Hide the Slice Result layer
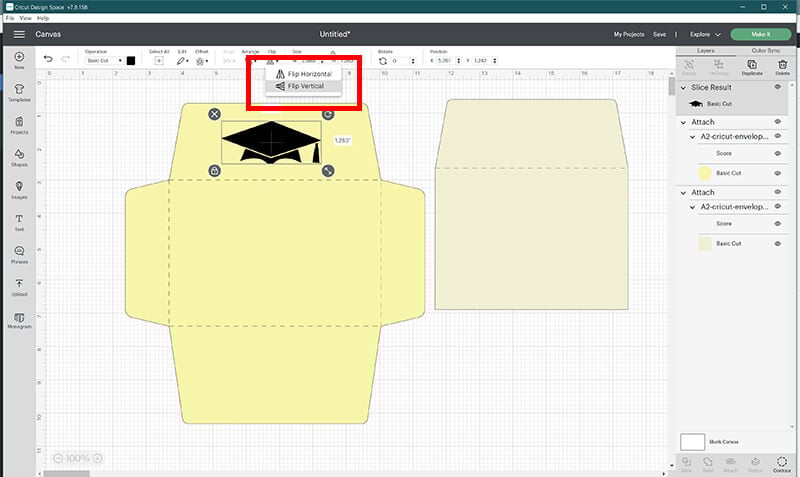The width and height of the screenshot is (800, 477). [777, 87]
